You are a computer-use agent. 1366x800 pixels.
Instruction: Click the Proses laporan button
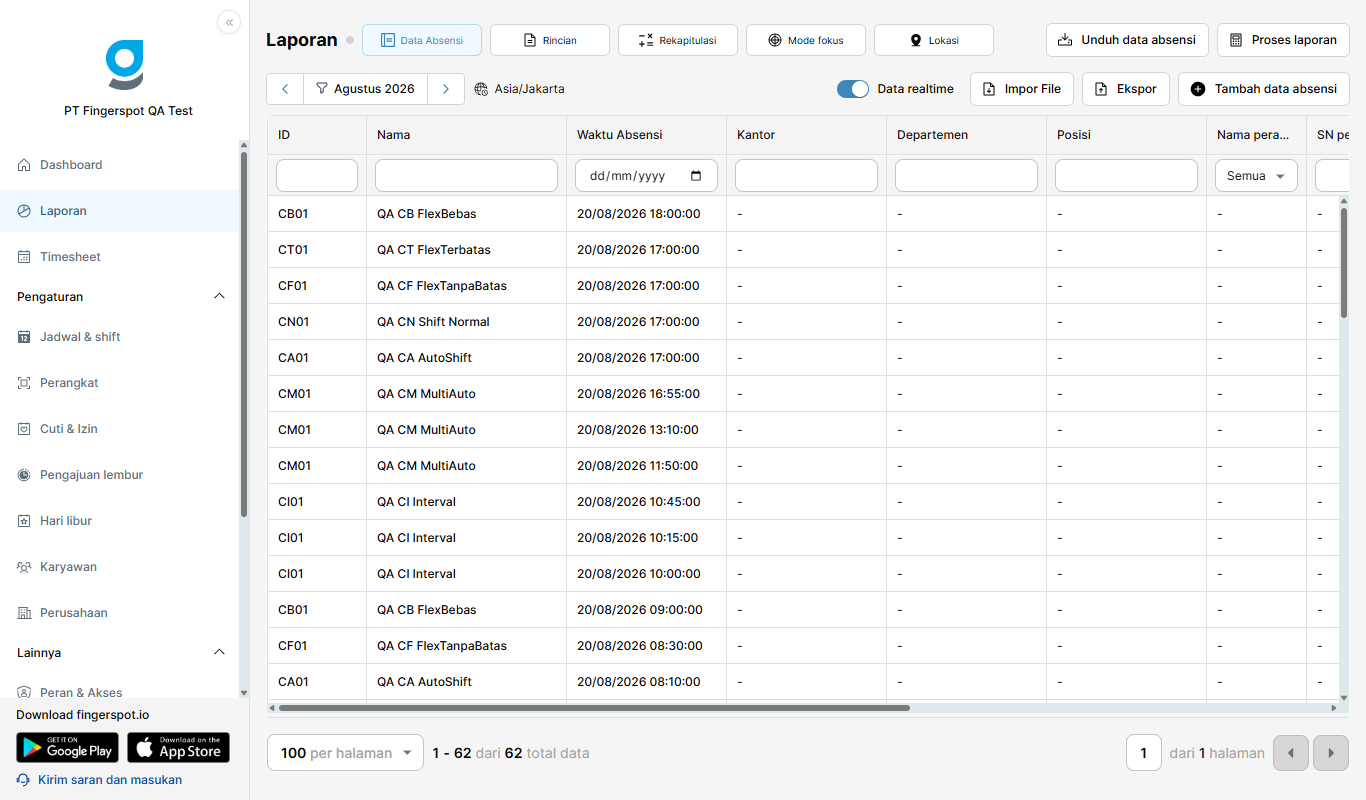click(x=1283, y=40)
